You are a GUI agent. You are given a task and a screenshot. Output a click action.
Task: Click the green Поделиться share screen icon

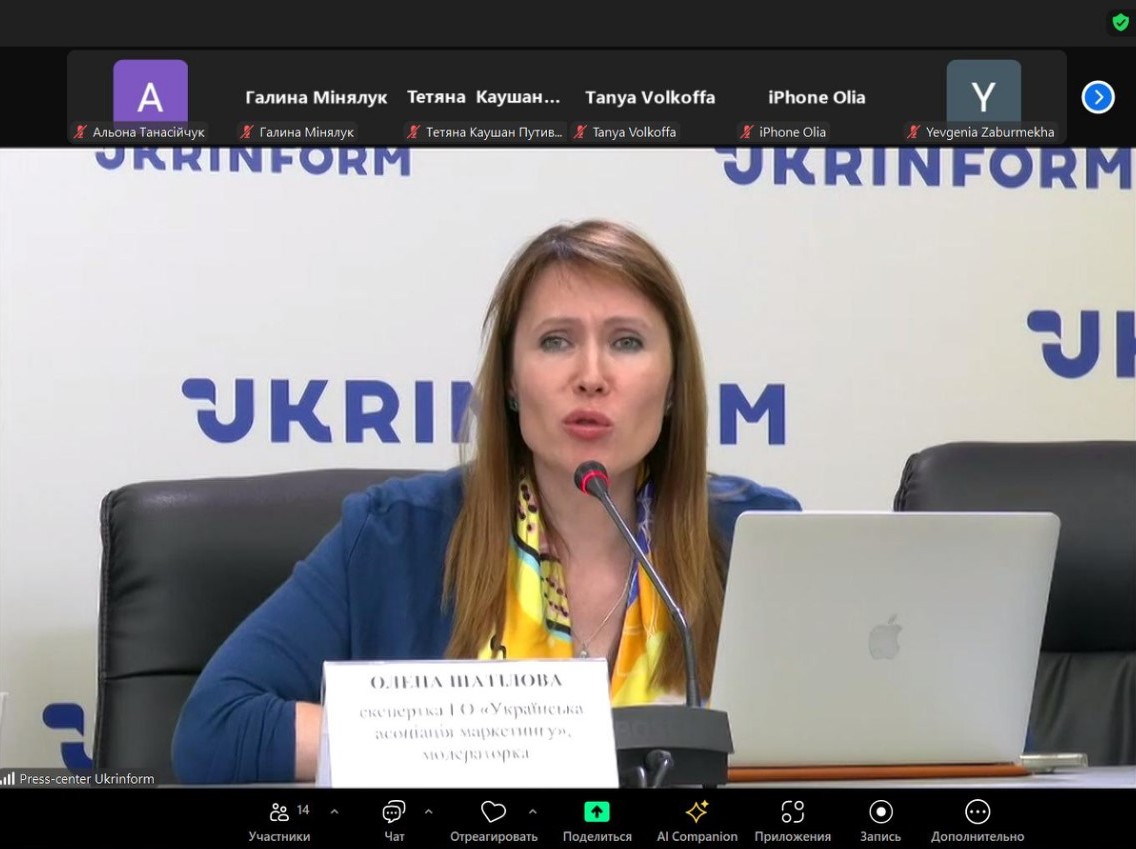point(597,812)
